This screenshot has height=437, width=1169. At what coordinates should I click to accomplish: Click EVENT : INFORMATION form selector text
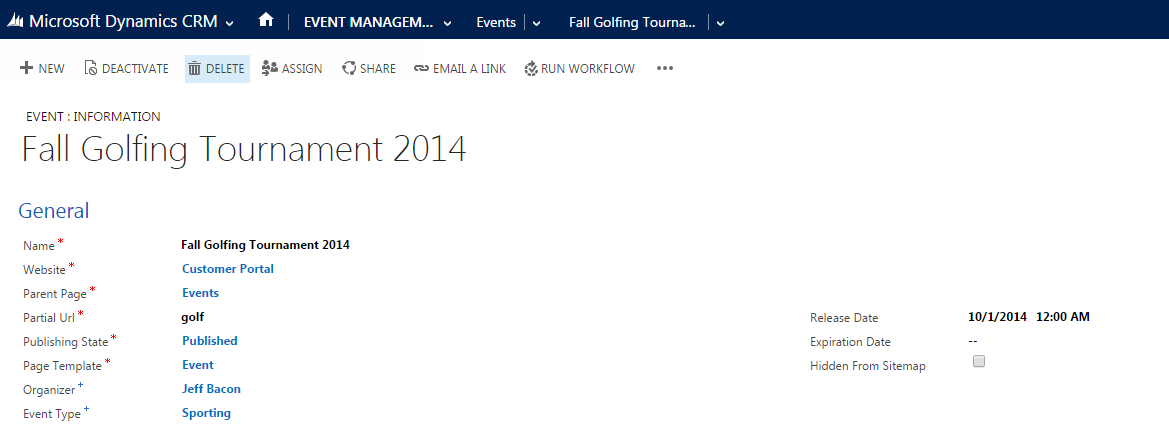pos(93,116)
